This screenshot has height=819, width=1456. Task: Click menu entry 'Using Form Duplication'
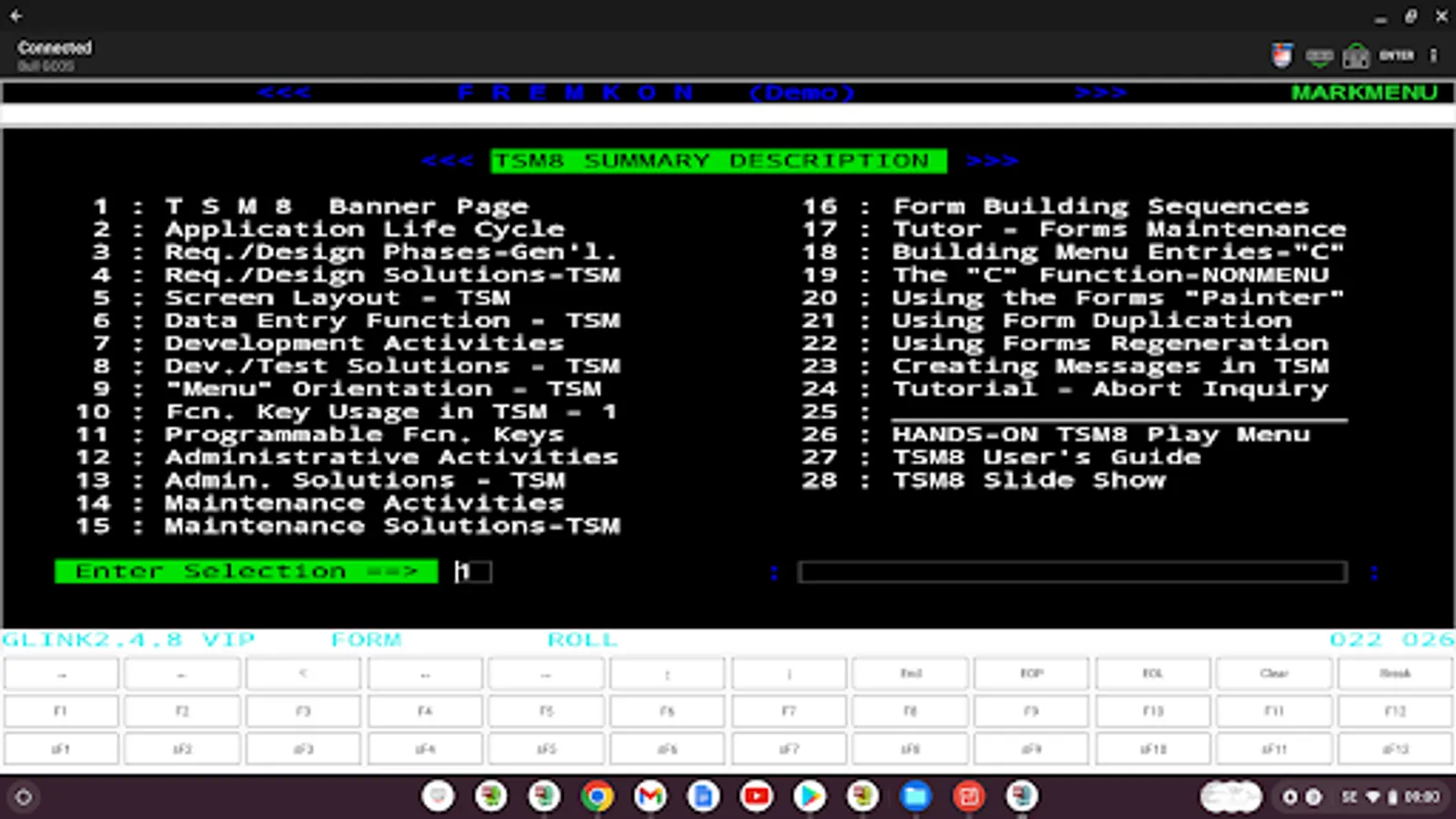click(1091, 320)
